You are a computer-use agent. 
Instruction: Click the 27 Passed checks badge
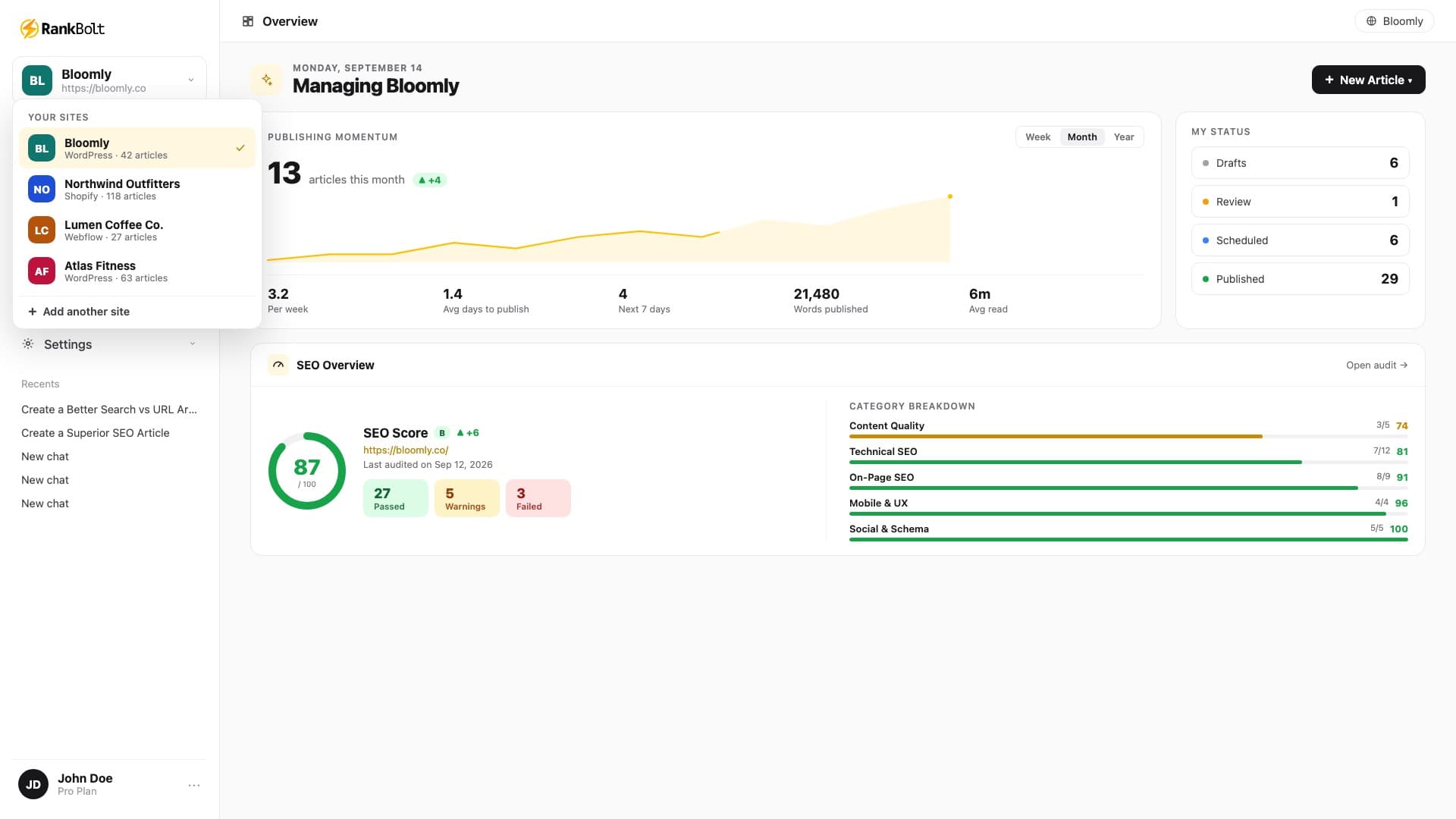coord(396,498)
